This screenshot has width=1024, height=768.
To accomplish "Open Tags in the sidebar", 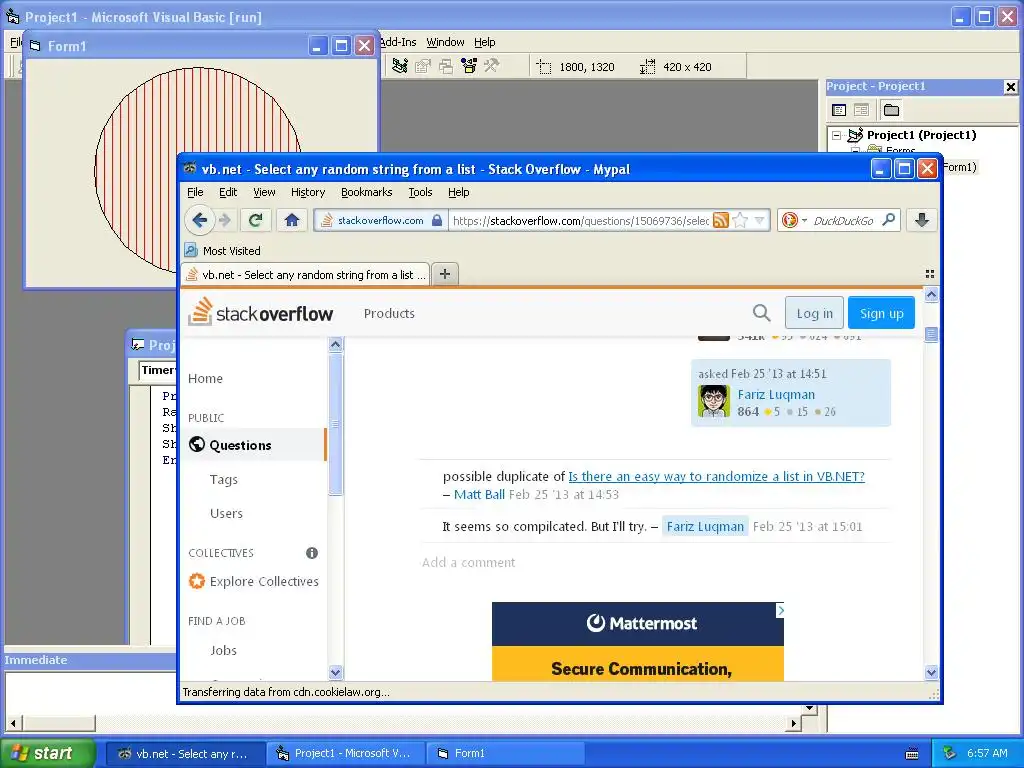I will click(x=223, y=479).
